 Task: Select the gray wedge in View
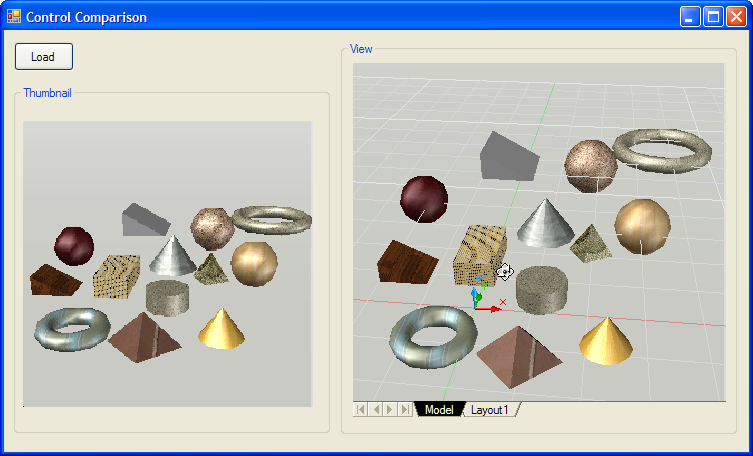click(x=508, y=156)
